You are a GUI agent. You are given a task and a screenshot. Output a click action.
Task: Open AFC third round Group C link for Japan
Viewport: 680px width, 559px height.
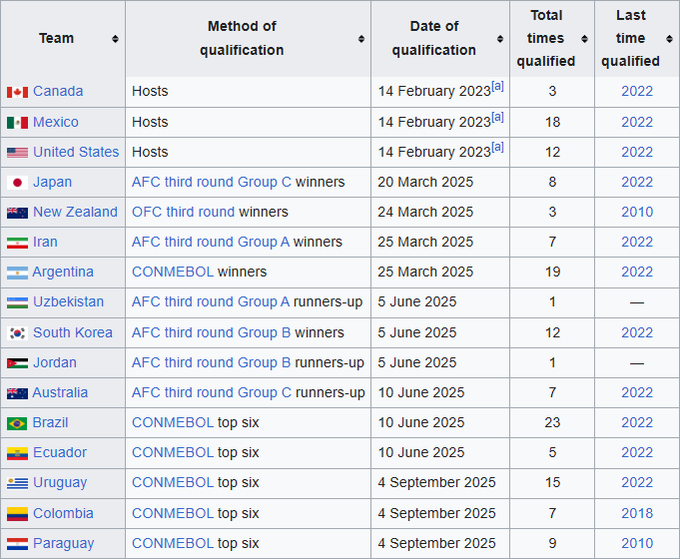coord(211,182)
